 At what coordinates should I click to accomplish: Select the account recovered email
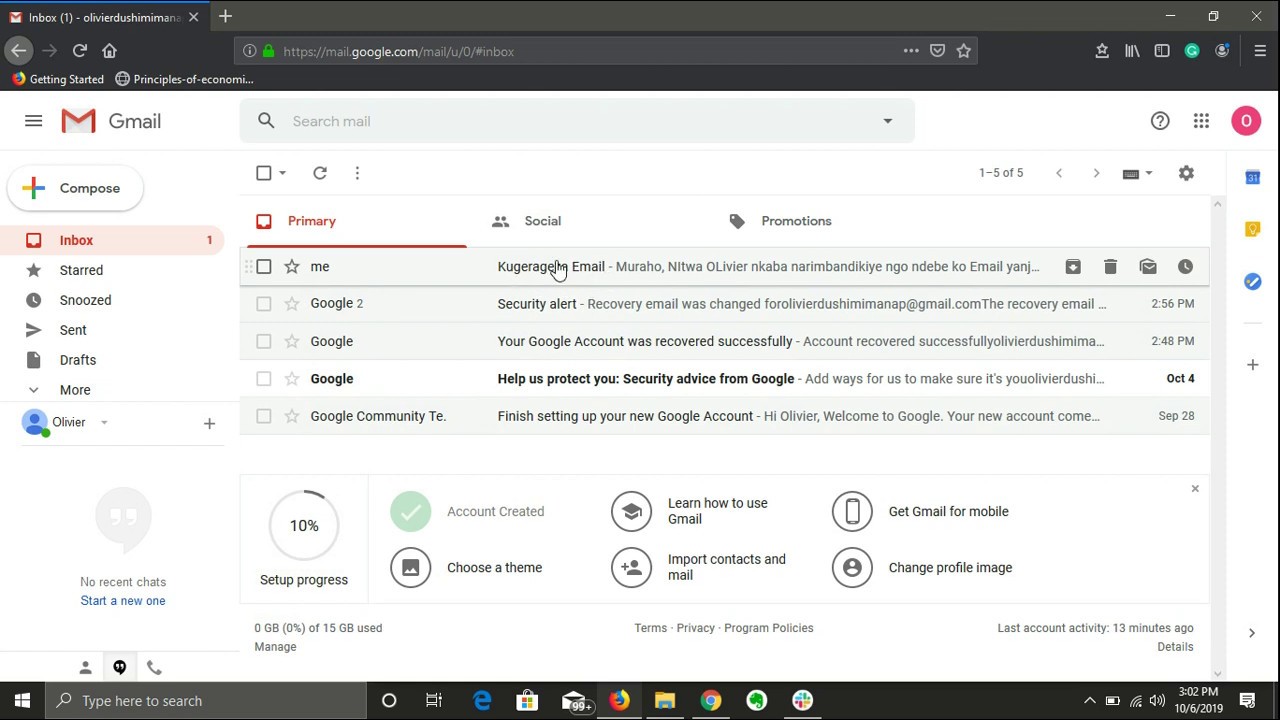pyautogui.click(x=264, y=341)
